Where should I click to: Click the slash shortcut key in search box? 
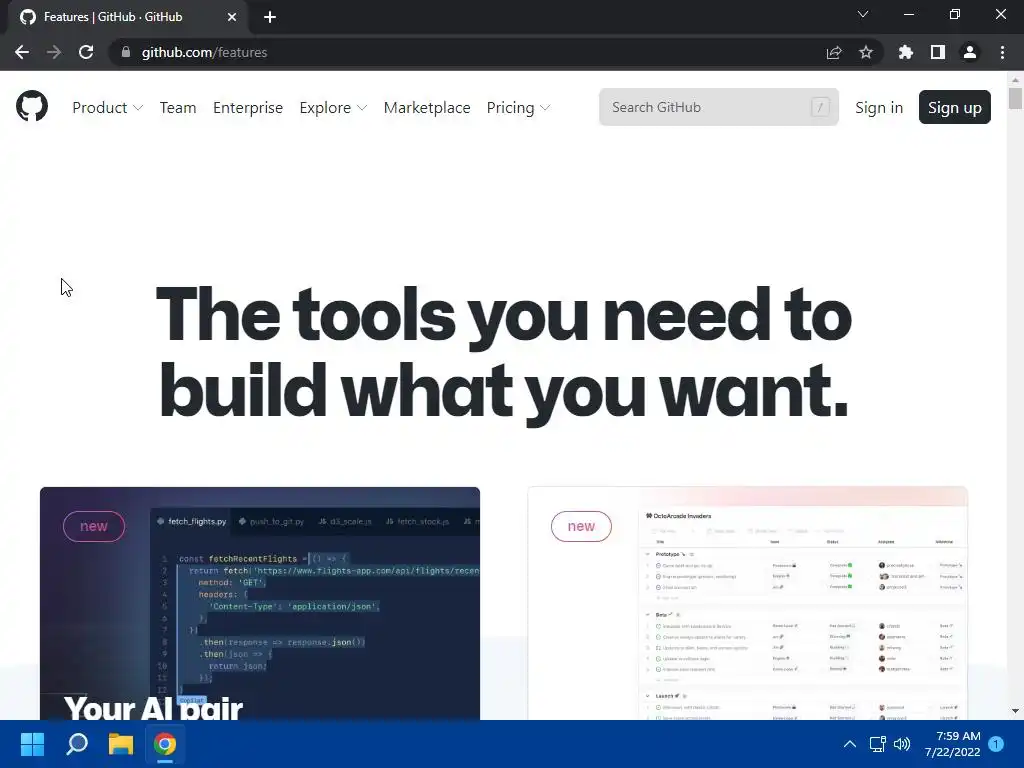[x=820, y=107]
